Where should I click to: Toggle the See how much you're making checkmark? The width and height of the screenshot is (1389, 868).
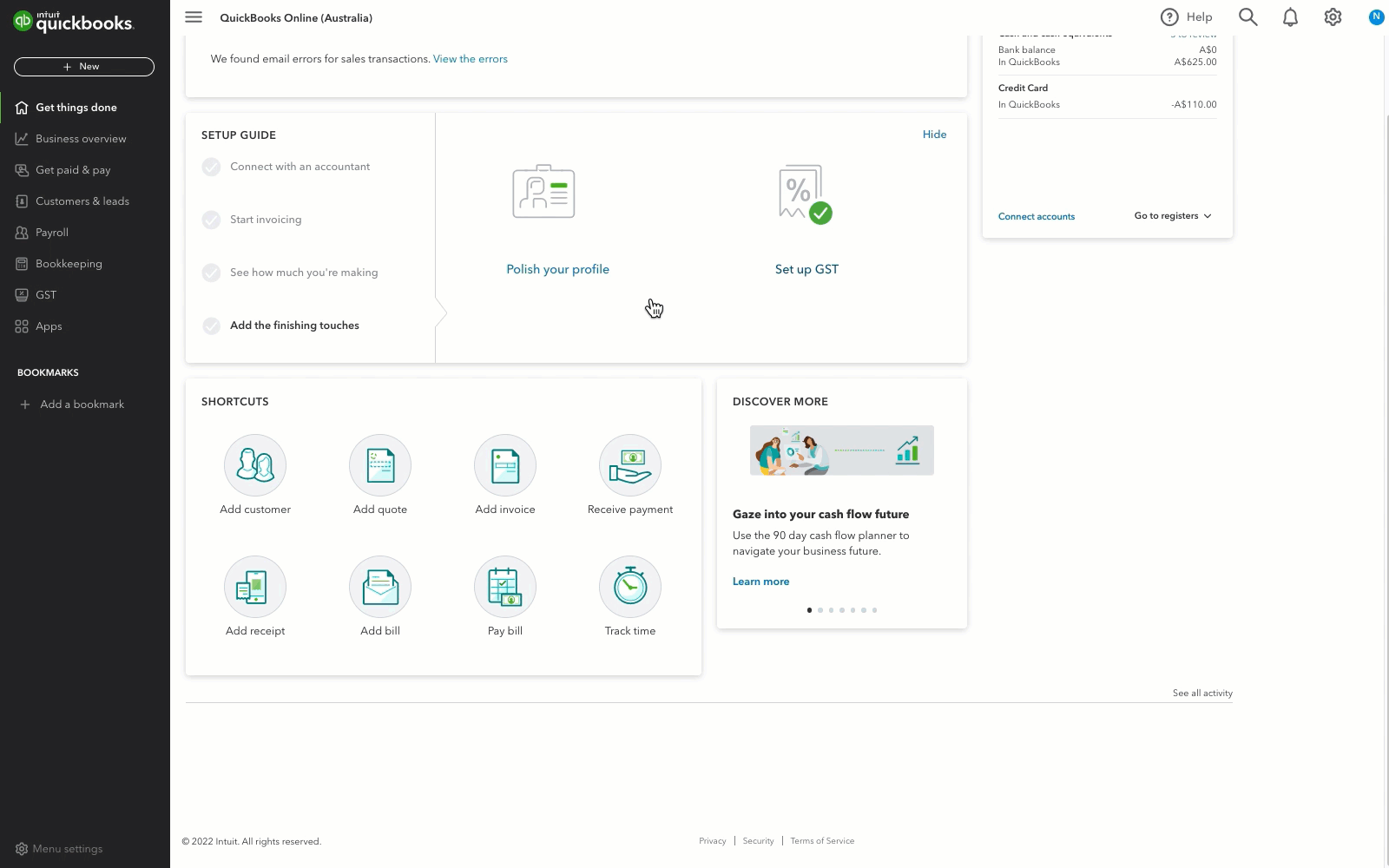coord(211,273)
